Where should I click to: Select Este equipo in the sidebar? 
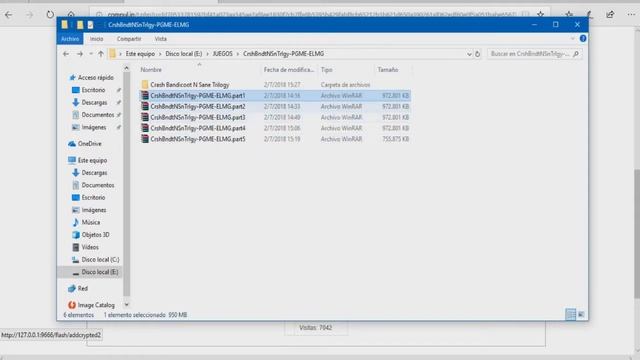(92, 160)
